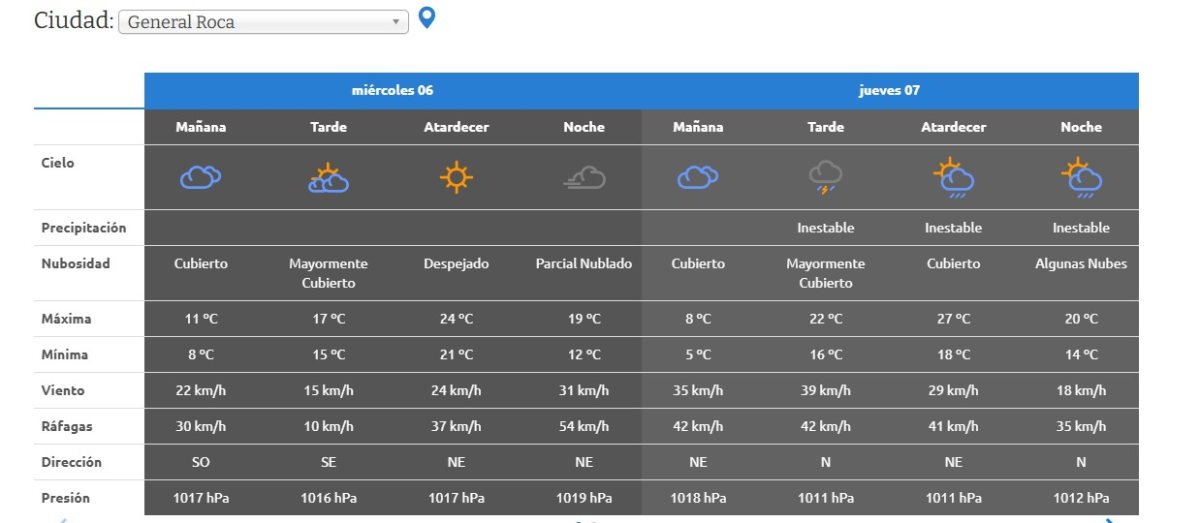Click the Ráfagas row label
1200x523 pixels.
(x=67, y=426)
